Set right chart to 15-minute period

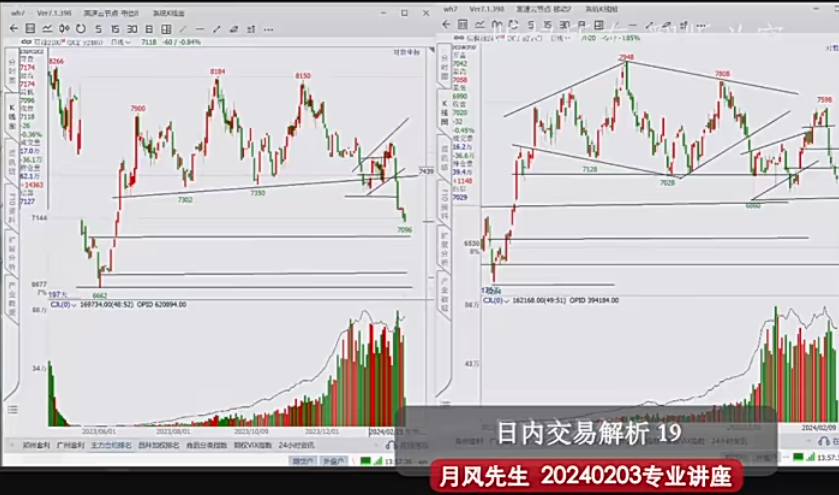pyautogui.click(x=547, y=25)
